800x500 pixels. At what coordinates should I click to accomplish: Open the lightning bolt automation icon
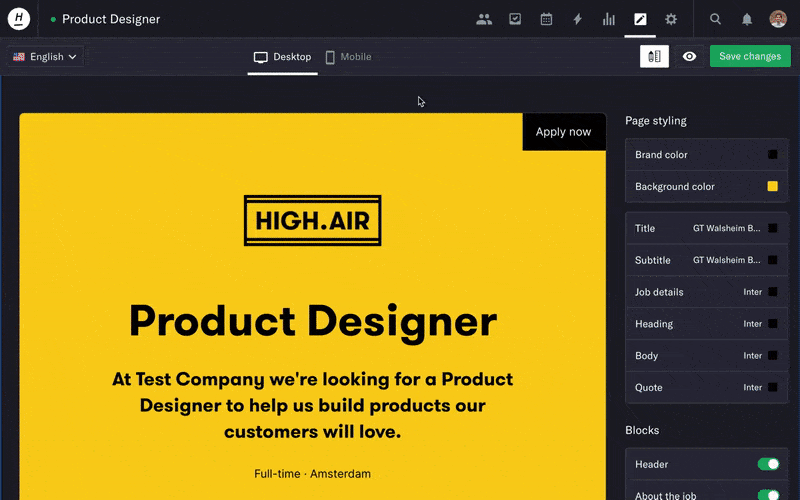tap(578, 19)
